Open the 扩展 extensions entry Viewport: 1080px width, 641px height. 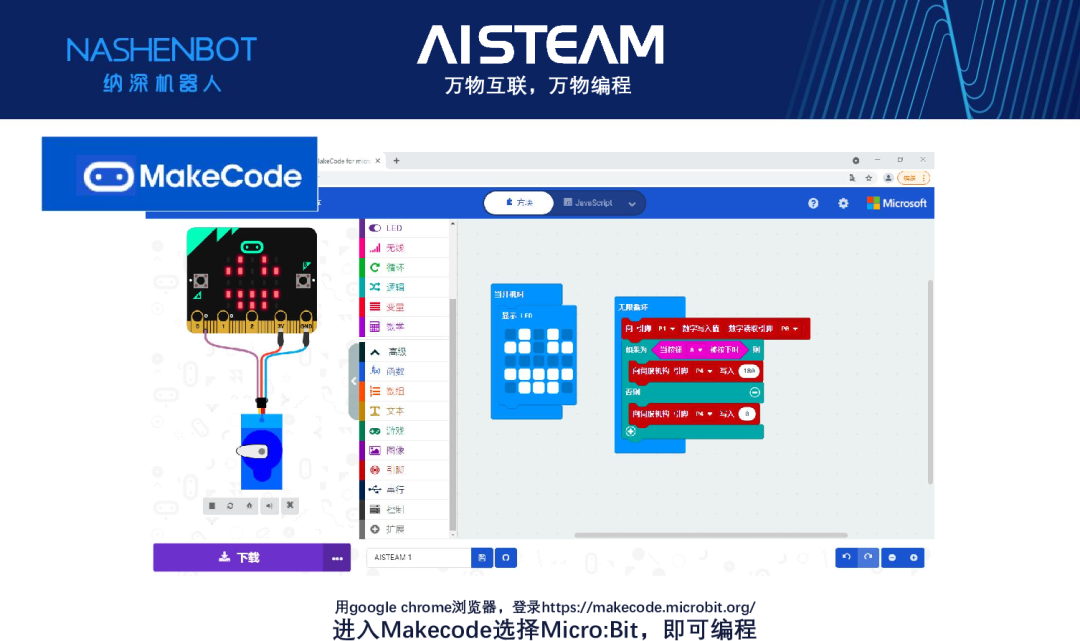[x=406, y=529]
